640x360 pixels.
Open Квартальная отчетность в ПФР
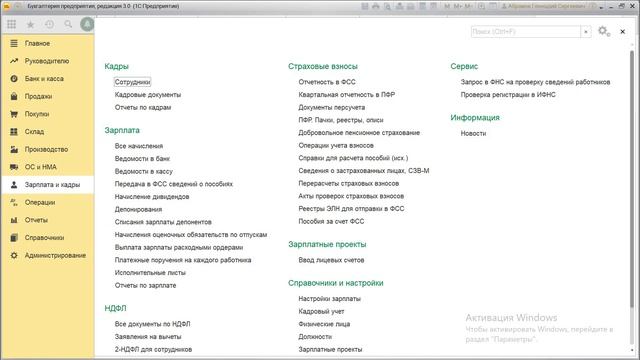347,95
